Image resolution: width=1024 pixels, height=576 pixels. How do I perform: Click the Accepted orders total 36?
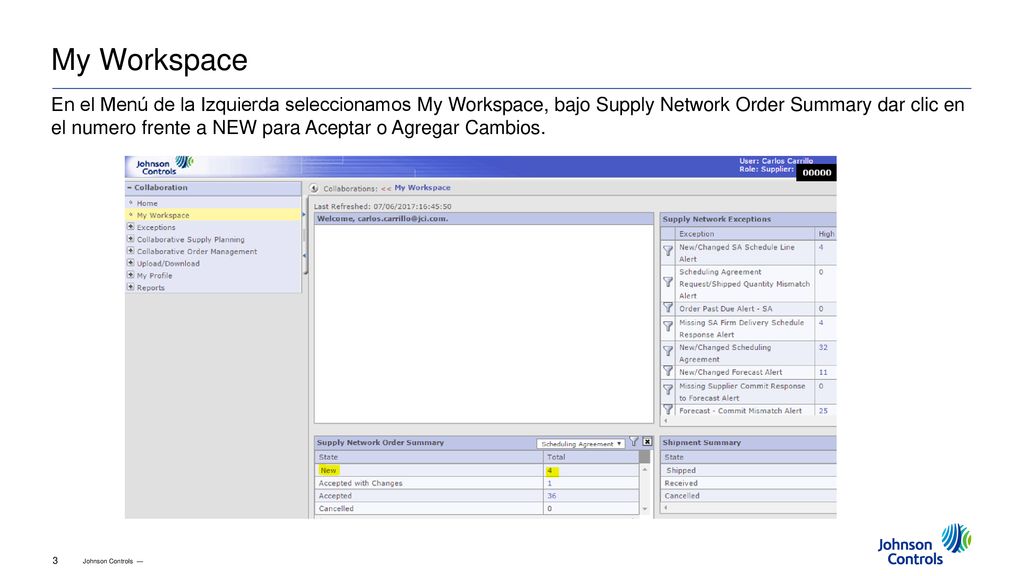coord(552,496)
